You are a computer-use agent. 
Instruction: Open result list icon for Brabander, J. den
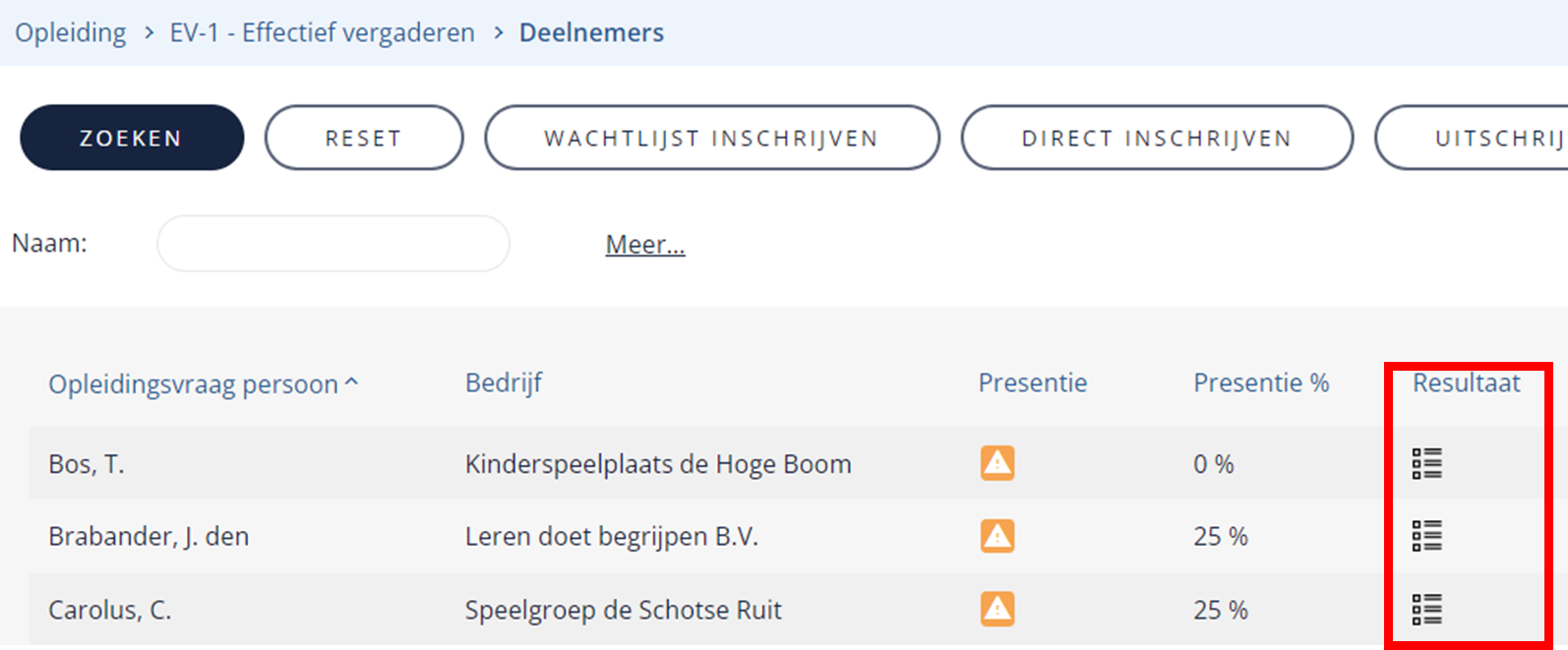click(x=1426, y=536)
